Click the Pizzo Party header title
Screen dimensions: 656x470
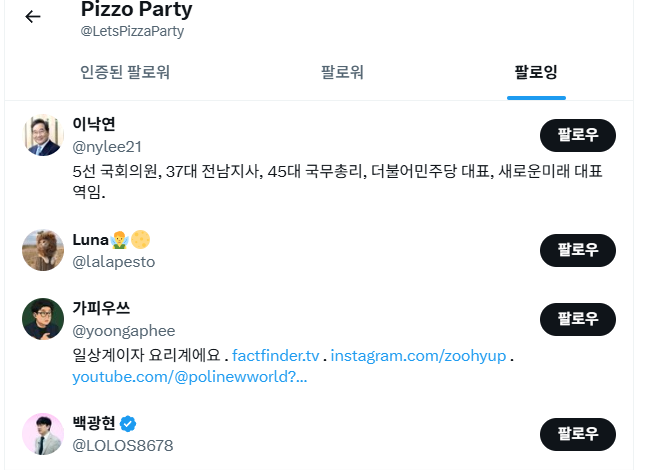coord(136,10)
